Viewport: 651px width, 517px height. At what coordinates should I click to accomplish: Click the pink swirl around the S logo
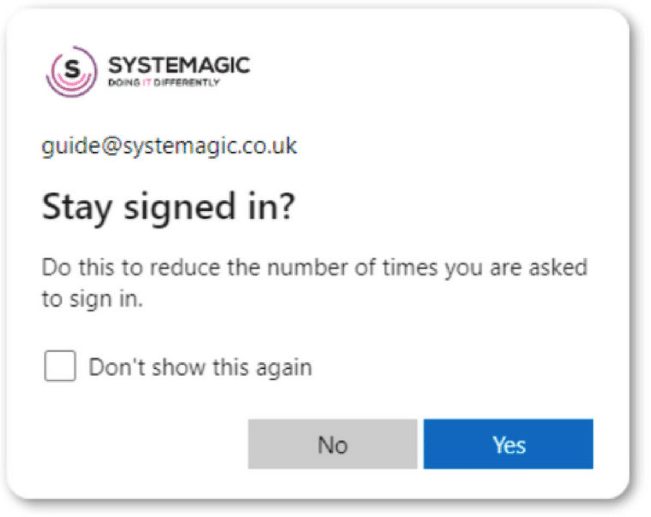click(71, 85)
